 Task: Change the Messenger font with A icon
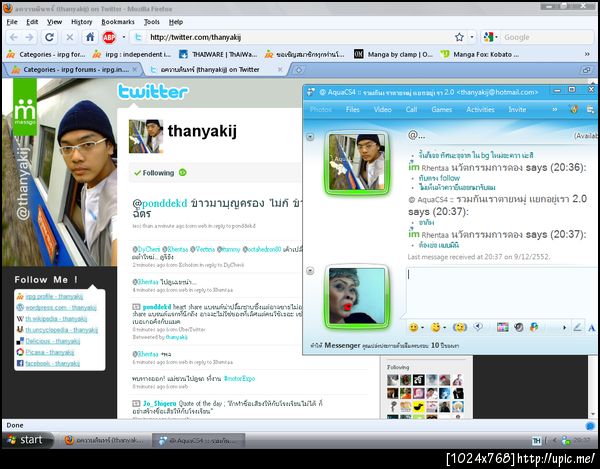(x=592, y=328)
